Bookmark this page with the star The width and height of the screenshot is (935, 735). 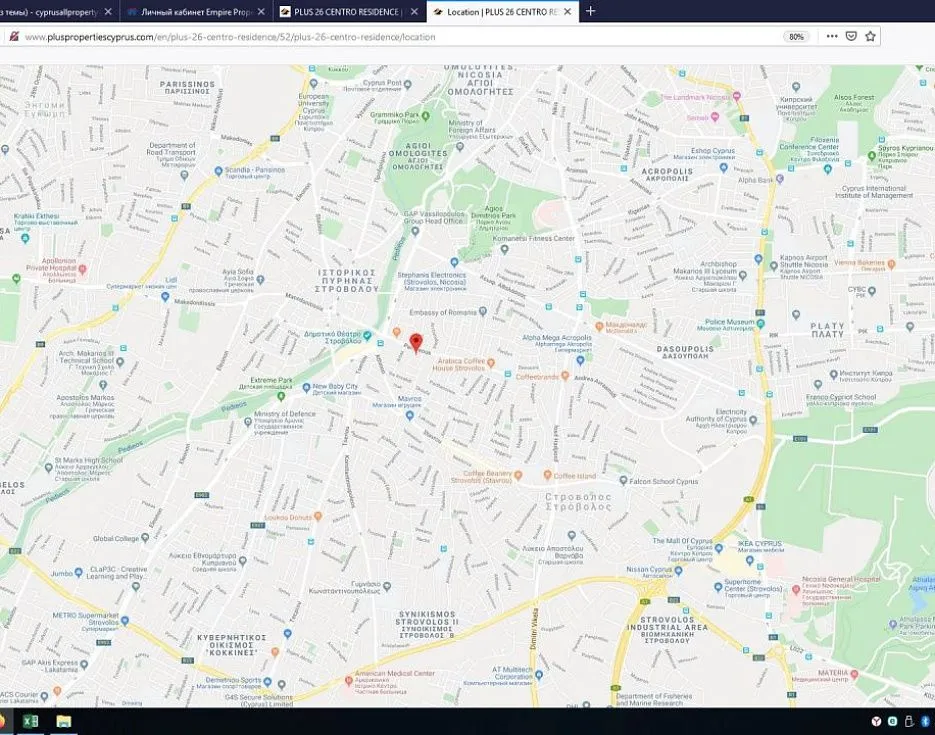pyautogui.click(x=871, y=36)
